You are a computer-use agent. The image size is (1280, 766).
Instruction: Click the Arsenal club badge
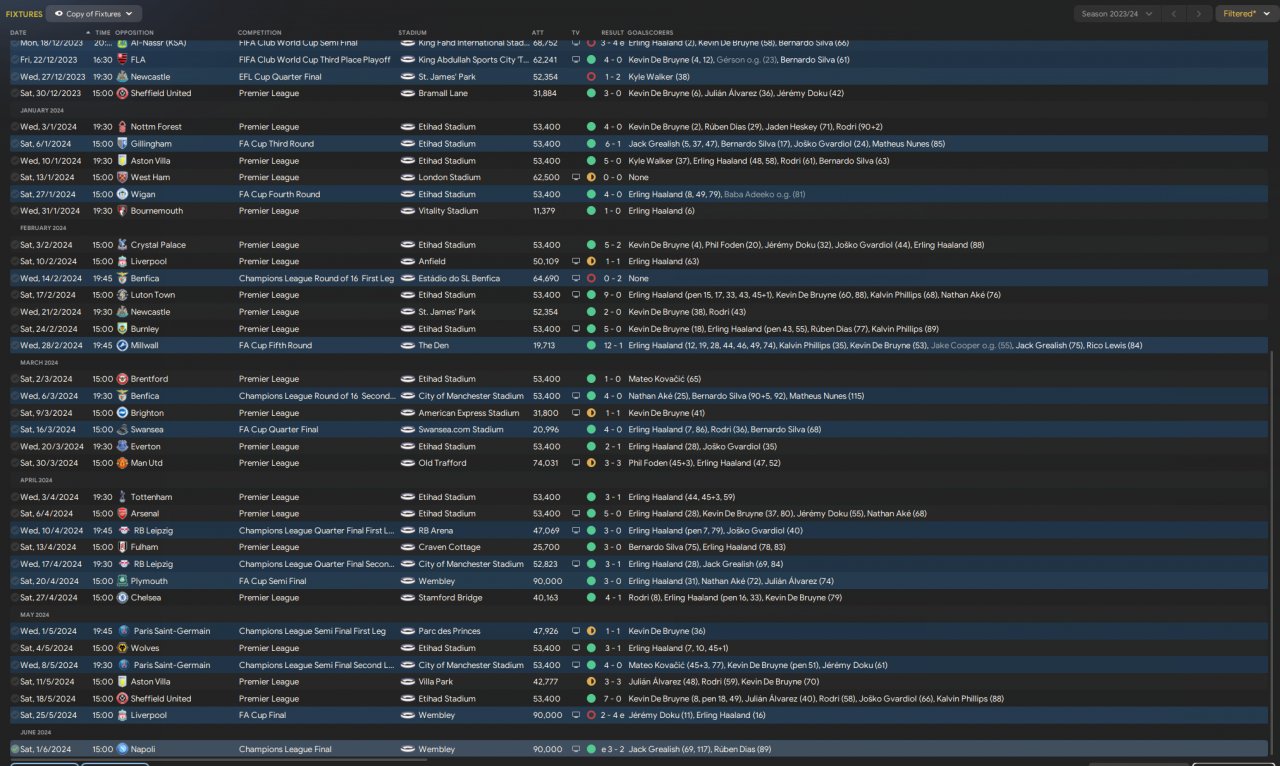click(122, 514)
